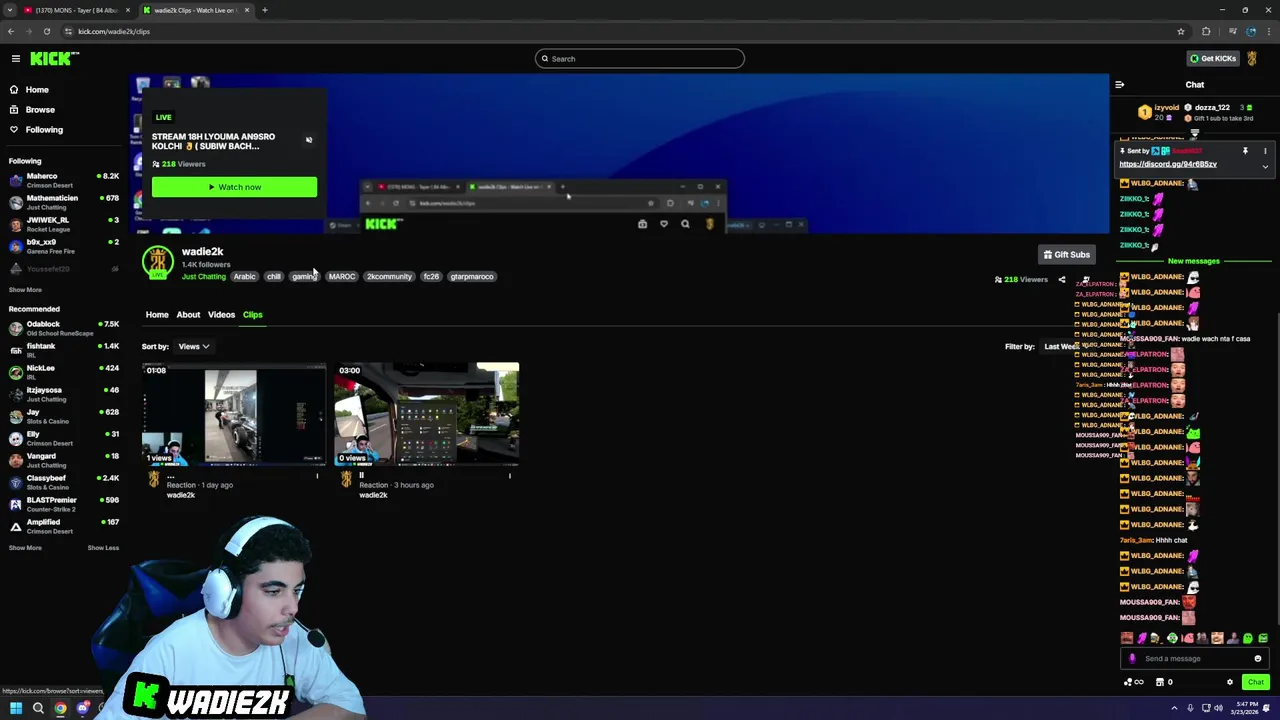
Task: Click the Gift Subs button
Action: (x=1066, y=255)
